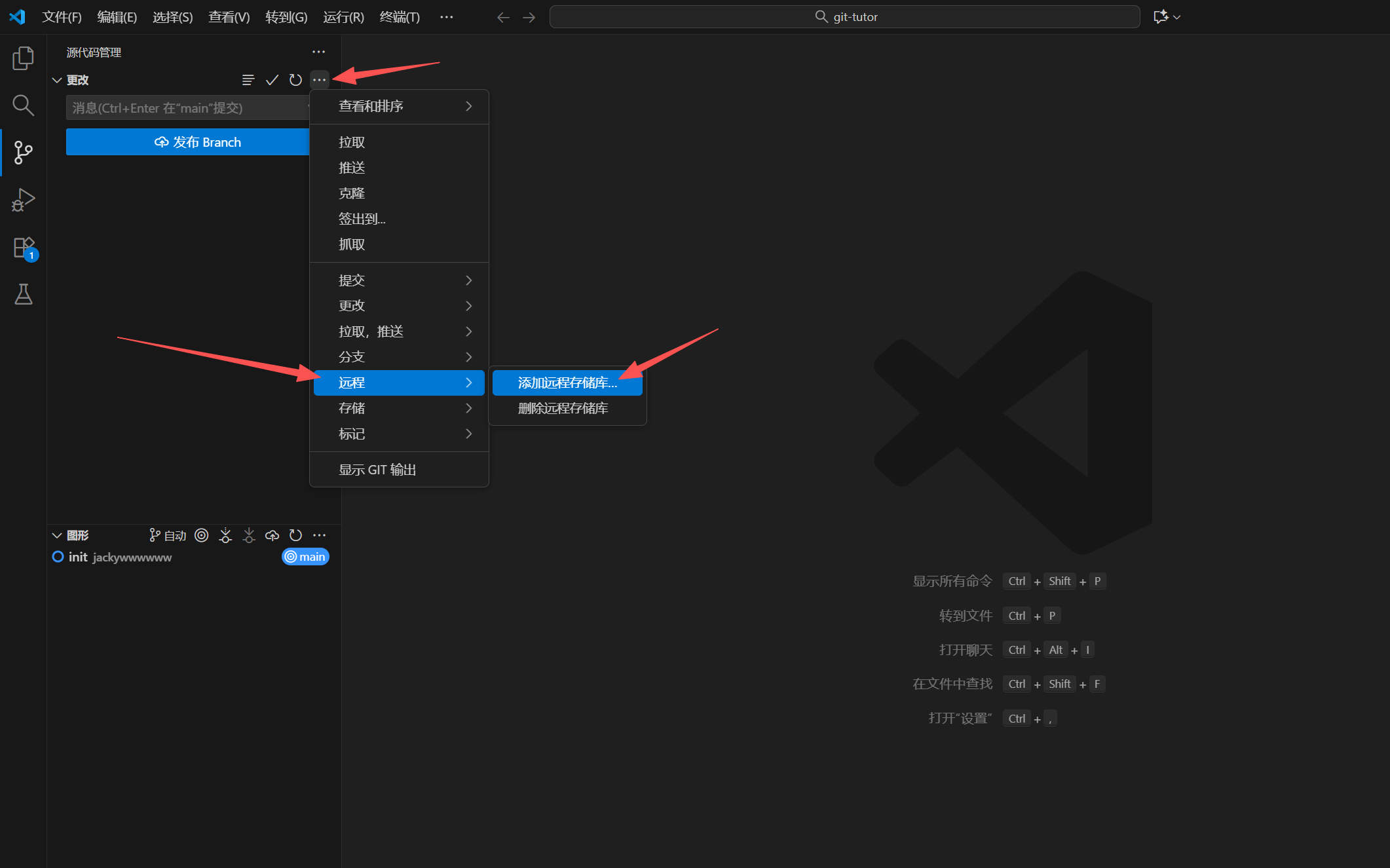
Task: Expand the 分支 submenu
Action: click(x=399, y=357)
